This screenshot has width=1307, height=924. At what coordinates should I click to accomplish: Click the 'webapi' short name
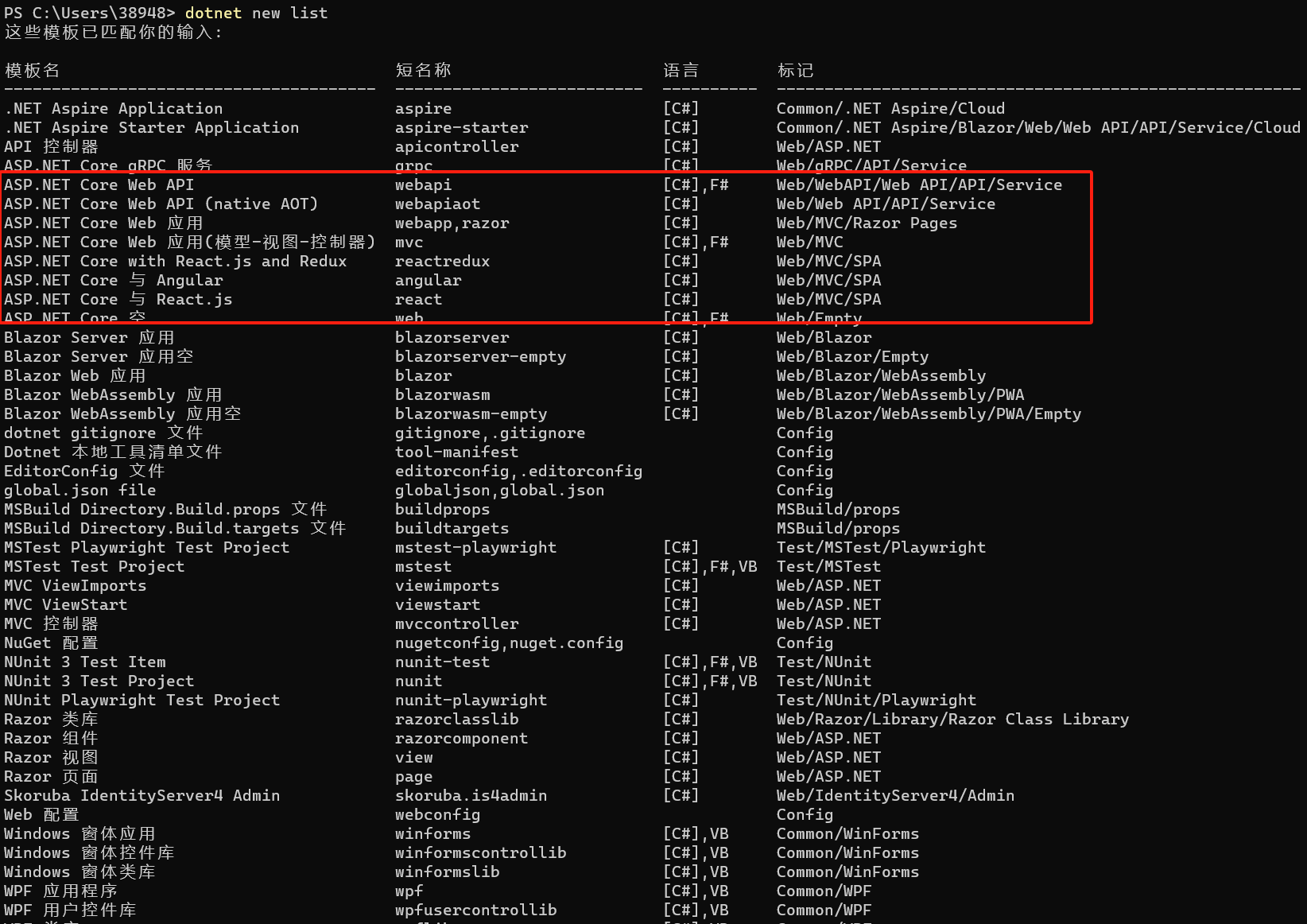(424, 184)
